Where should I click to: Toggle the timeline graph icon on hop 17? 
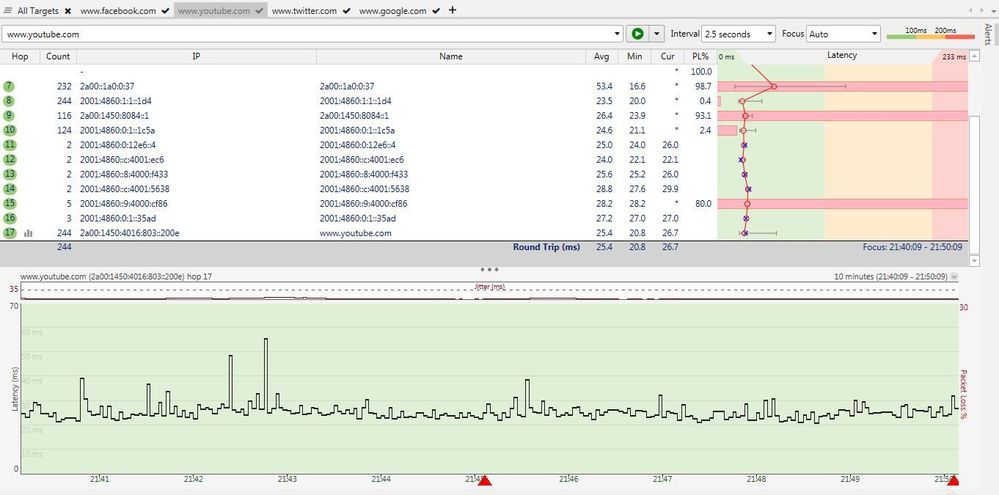click(28, 233)
